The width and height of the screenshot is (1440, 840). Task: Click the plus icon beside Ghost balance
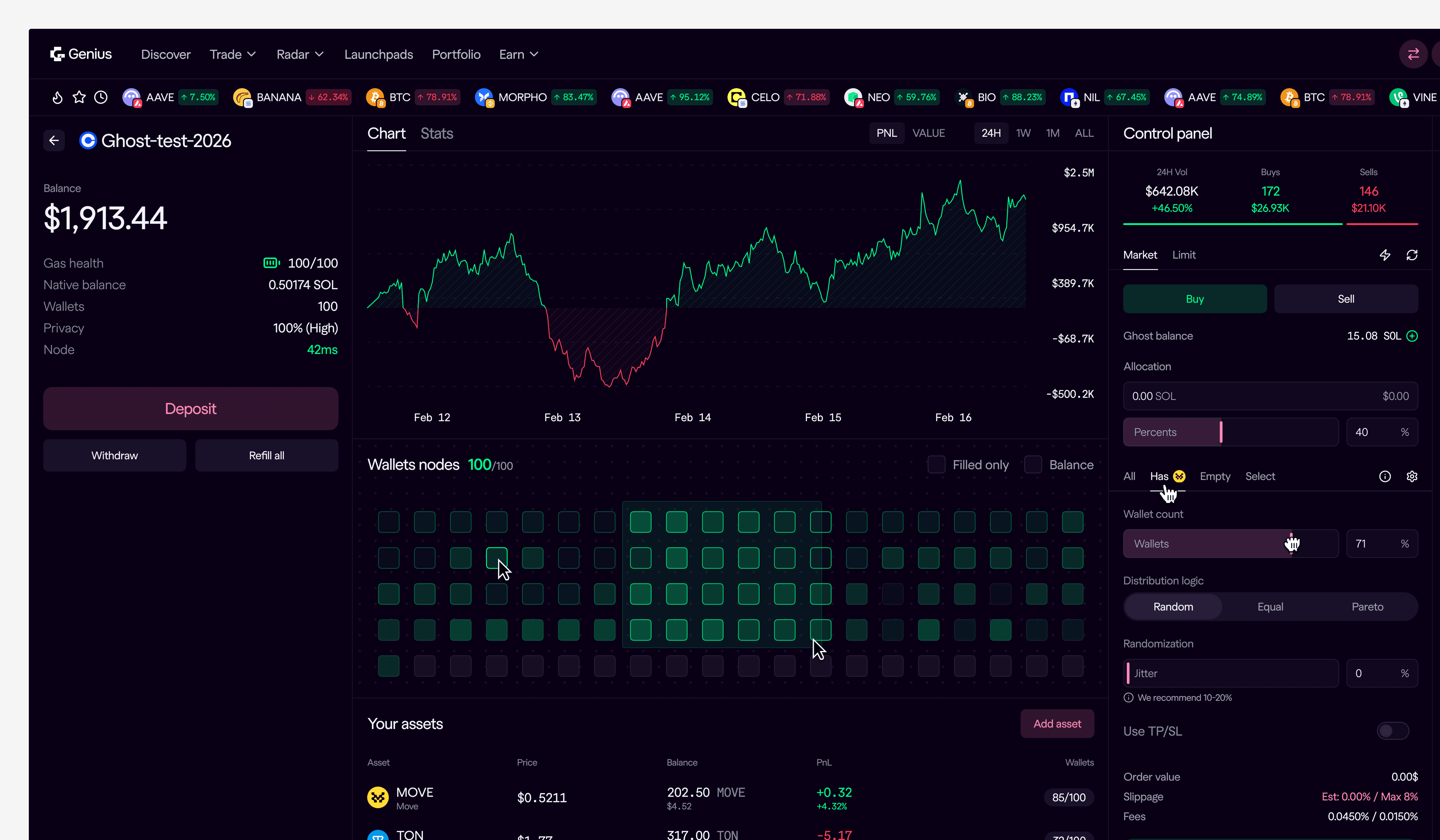pyautogui.click(x=1412, y=336)
